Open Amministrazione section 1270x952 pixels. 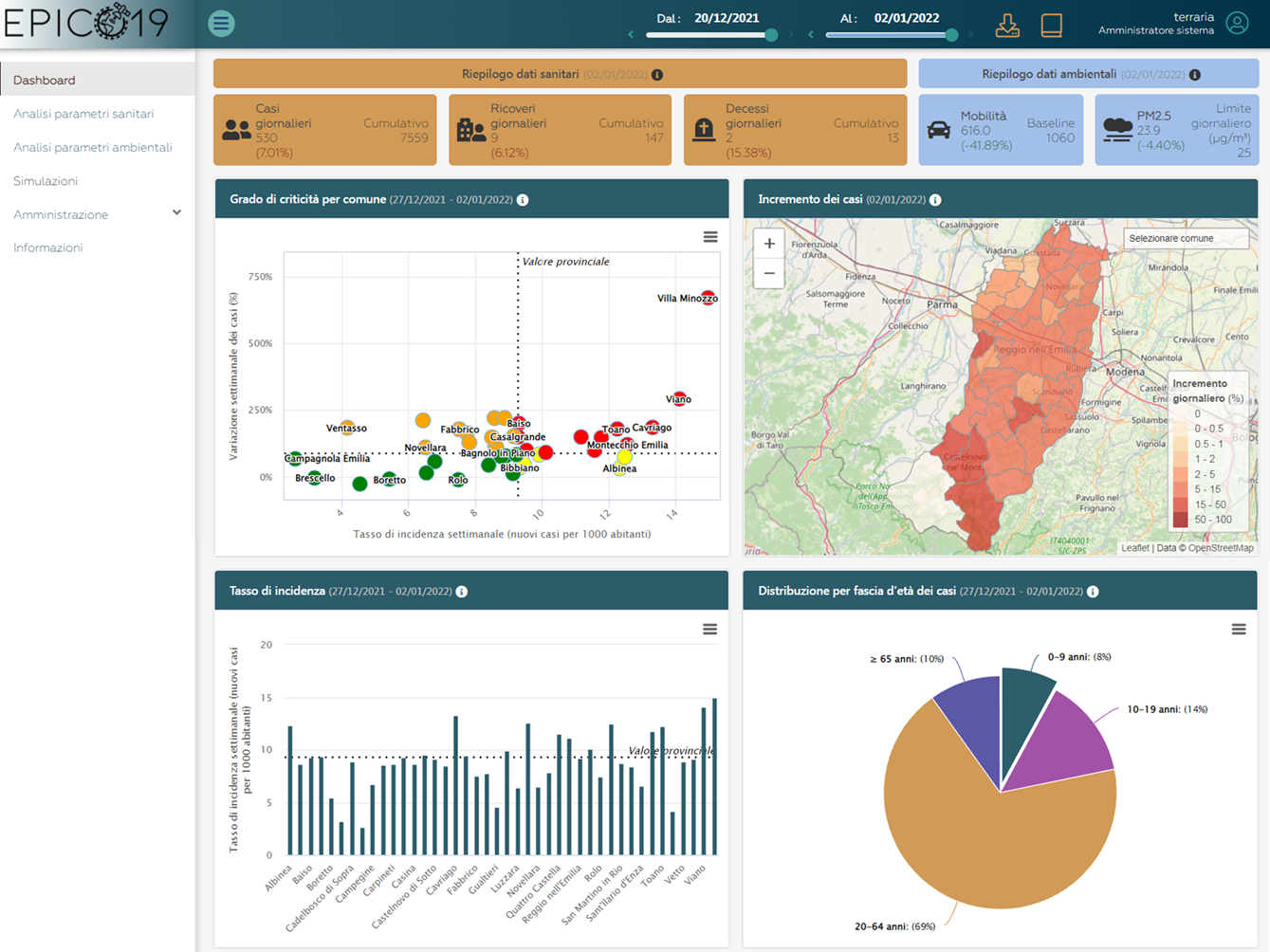click(98, 214)
